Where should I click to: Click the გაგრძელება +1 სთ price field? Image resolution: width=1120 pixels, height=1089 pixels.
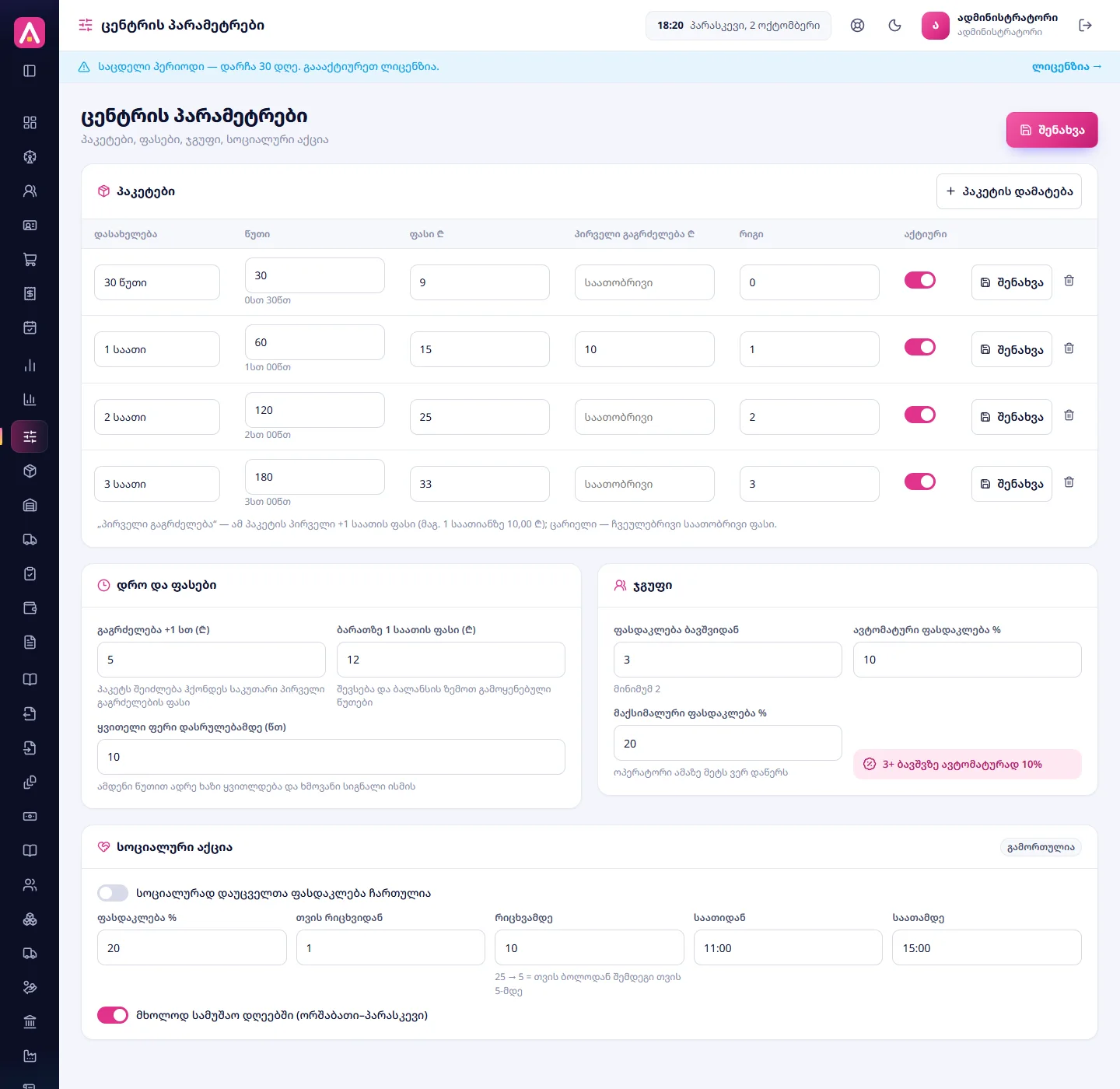[212, 660]
